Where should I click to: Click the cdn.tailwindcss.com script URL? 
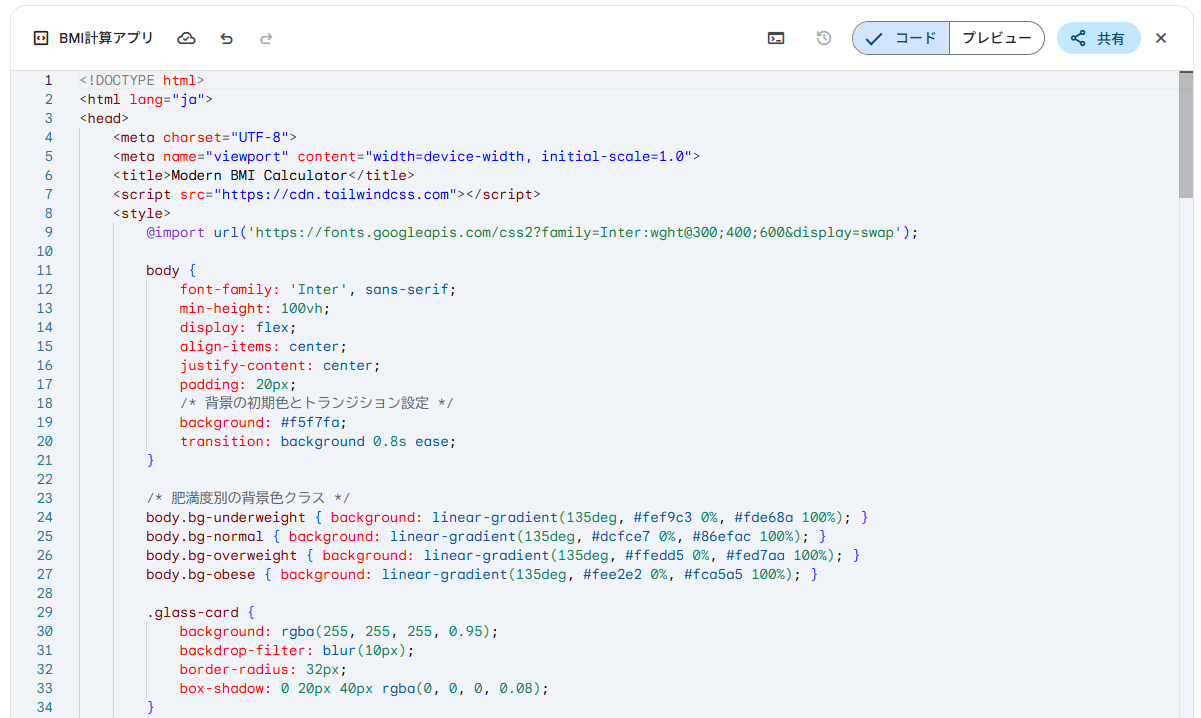(x=335, y=194)
